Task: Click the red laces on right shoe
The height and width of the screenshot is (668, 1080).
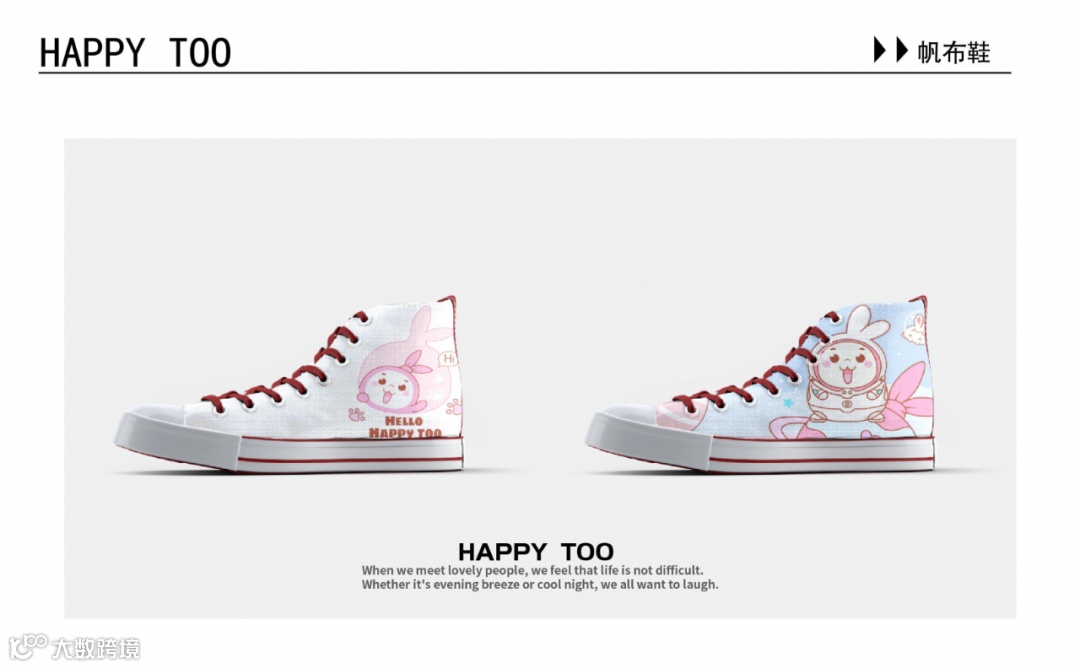Action: (x=756, y=365)
